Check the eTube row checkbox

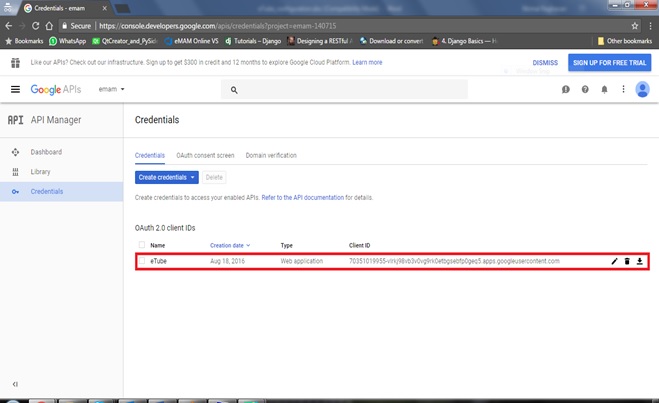[x=142, y=261]
